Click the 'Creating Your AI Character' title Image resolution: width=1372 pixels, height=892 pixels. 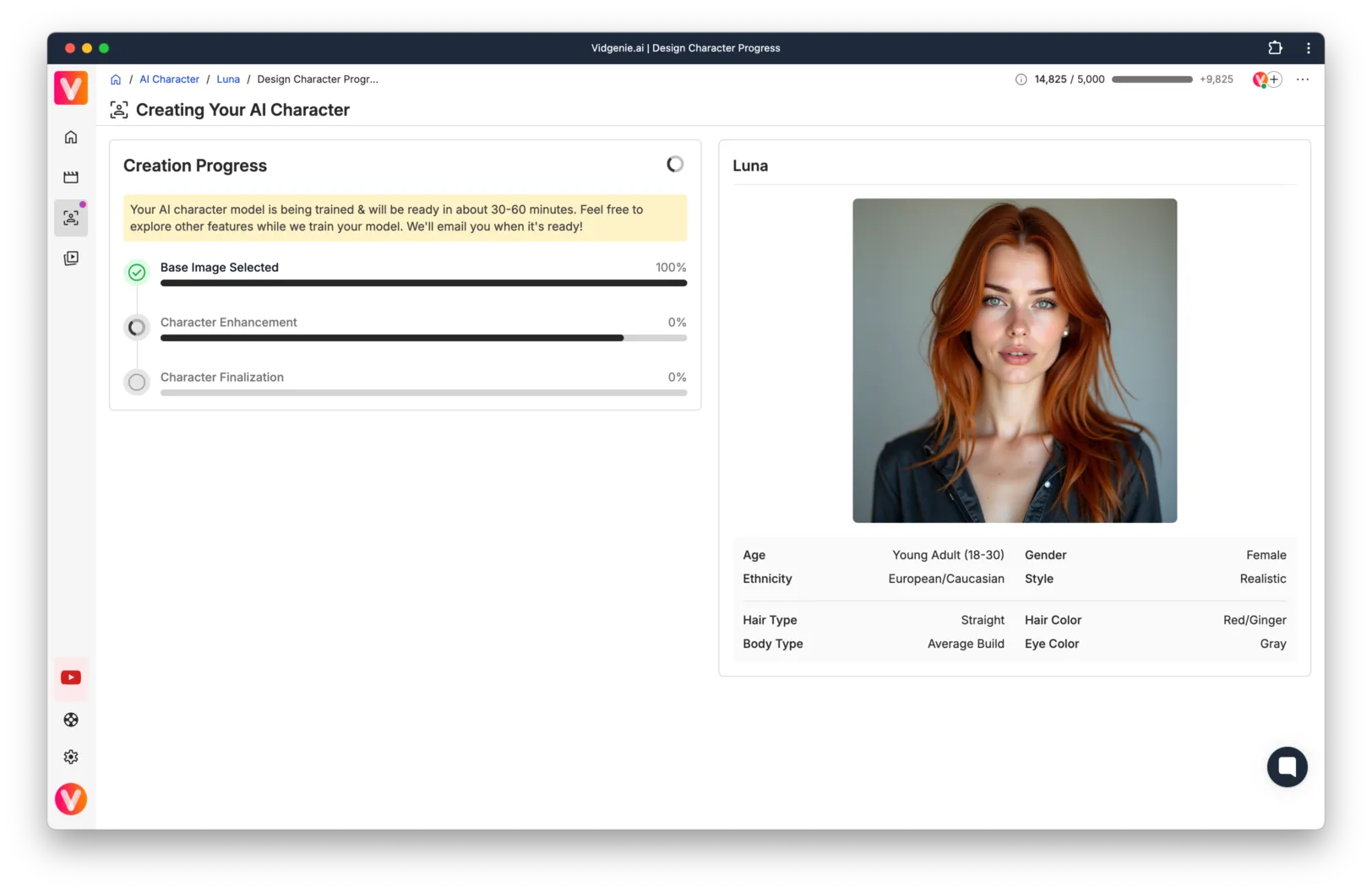[x=242, y=110]
